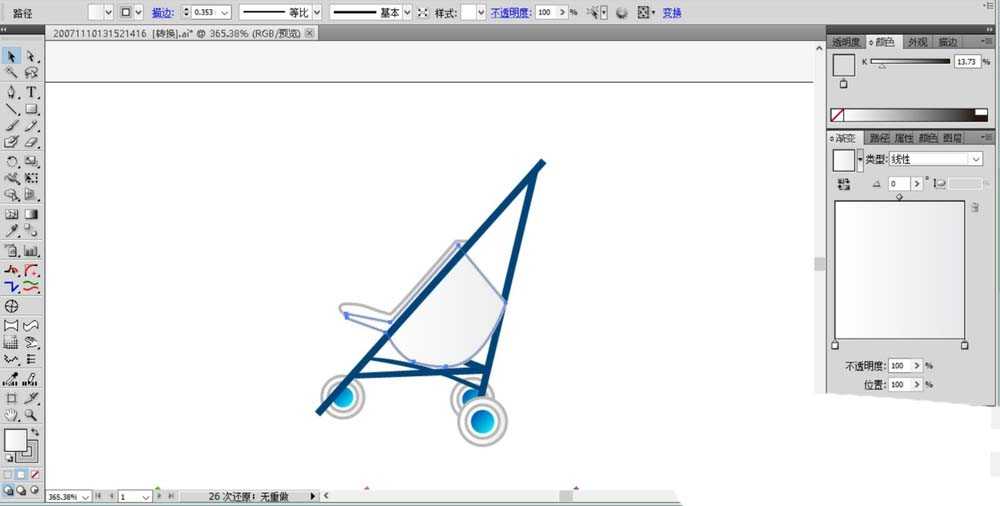Viewport: 1000px width, 506px height.
Task: Click the 变换 transform link
Action: (671, 12)
